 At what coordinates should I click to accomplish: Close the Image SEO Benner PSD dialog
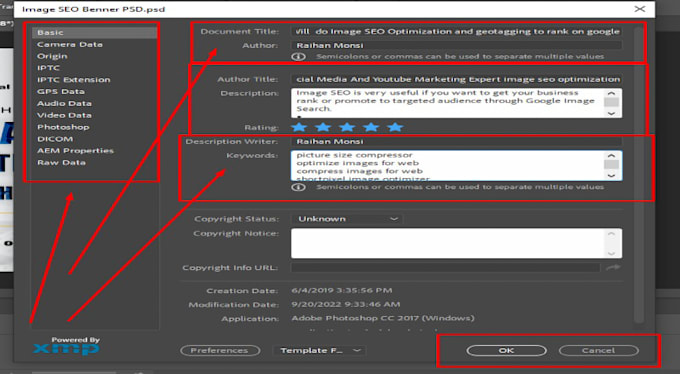coord(640,9)
